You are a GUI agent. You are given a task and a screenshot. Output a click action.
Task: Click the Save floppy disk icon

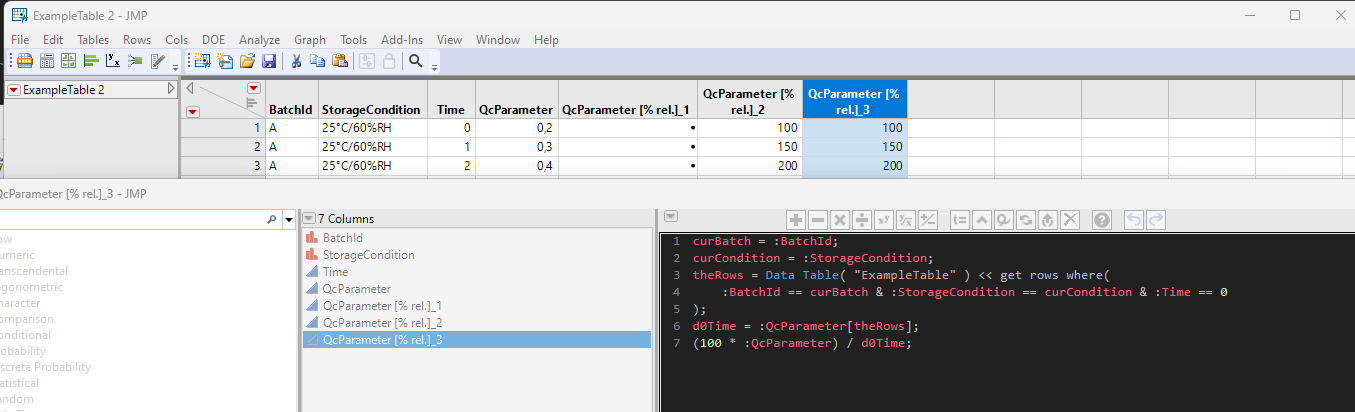point(269,61)
